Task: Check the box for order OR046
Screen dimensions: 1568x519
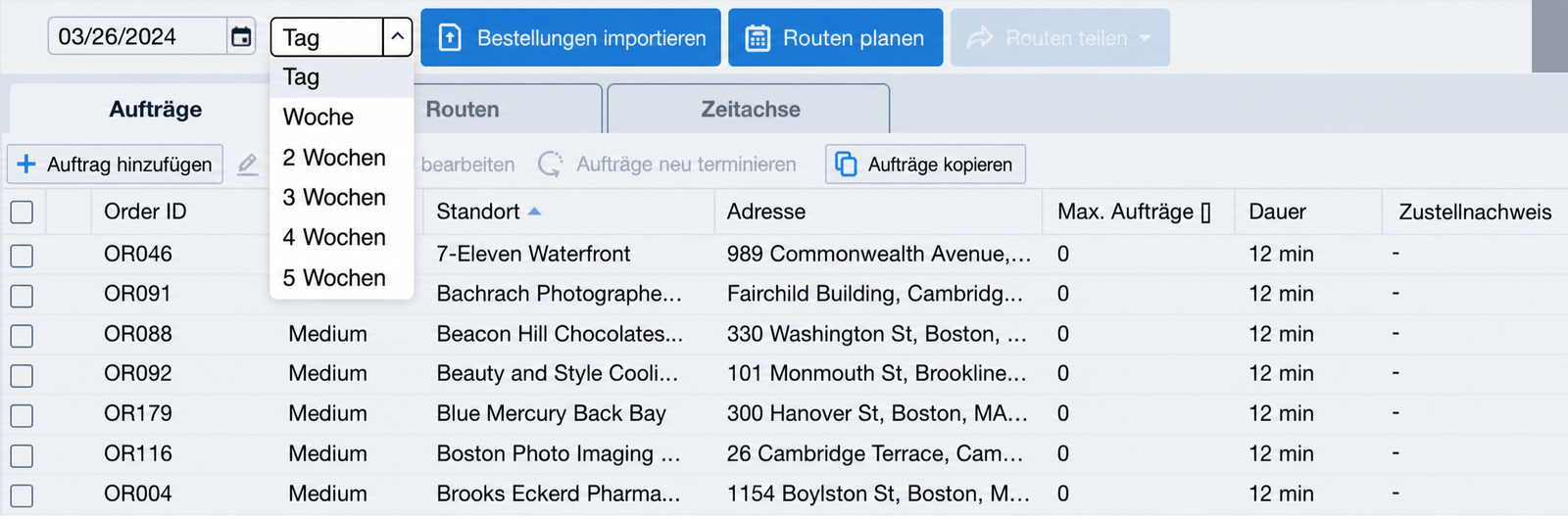Action: pos(22,256)
